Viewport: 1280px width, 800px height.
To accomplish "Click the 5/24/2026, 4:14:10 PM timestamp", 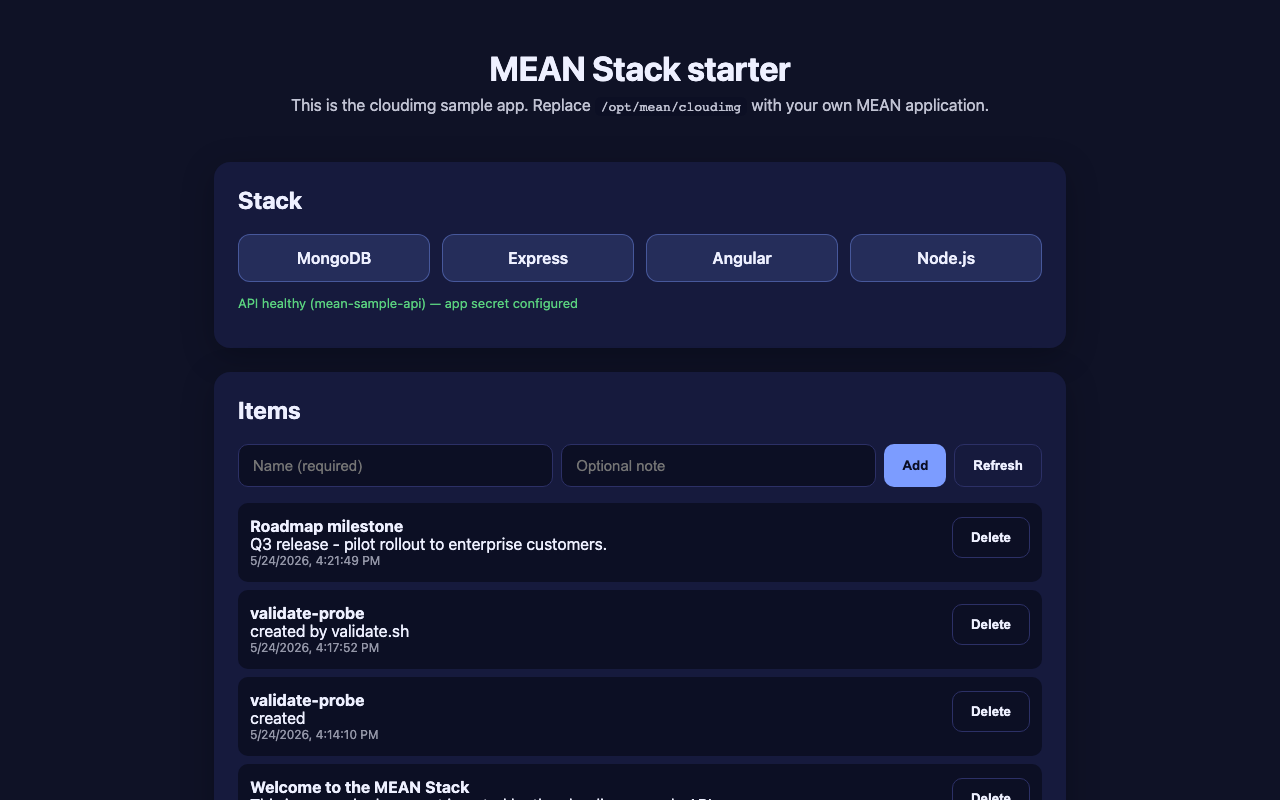I will coord(314,735).
